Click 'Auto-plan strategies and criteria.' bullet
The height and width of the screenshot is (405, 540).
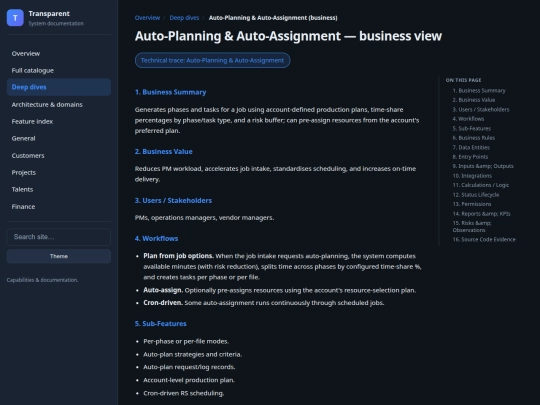pos(193,354)
